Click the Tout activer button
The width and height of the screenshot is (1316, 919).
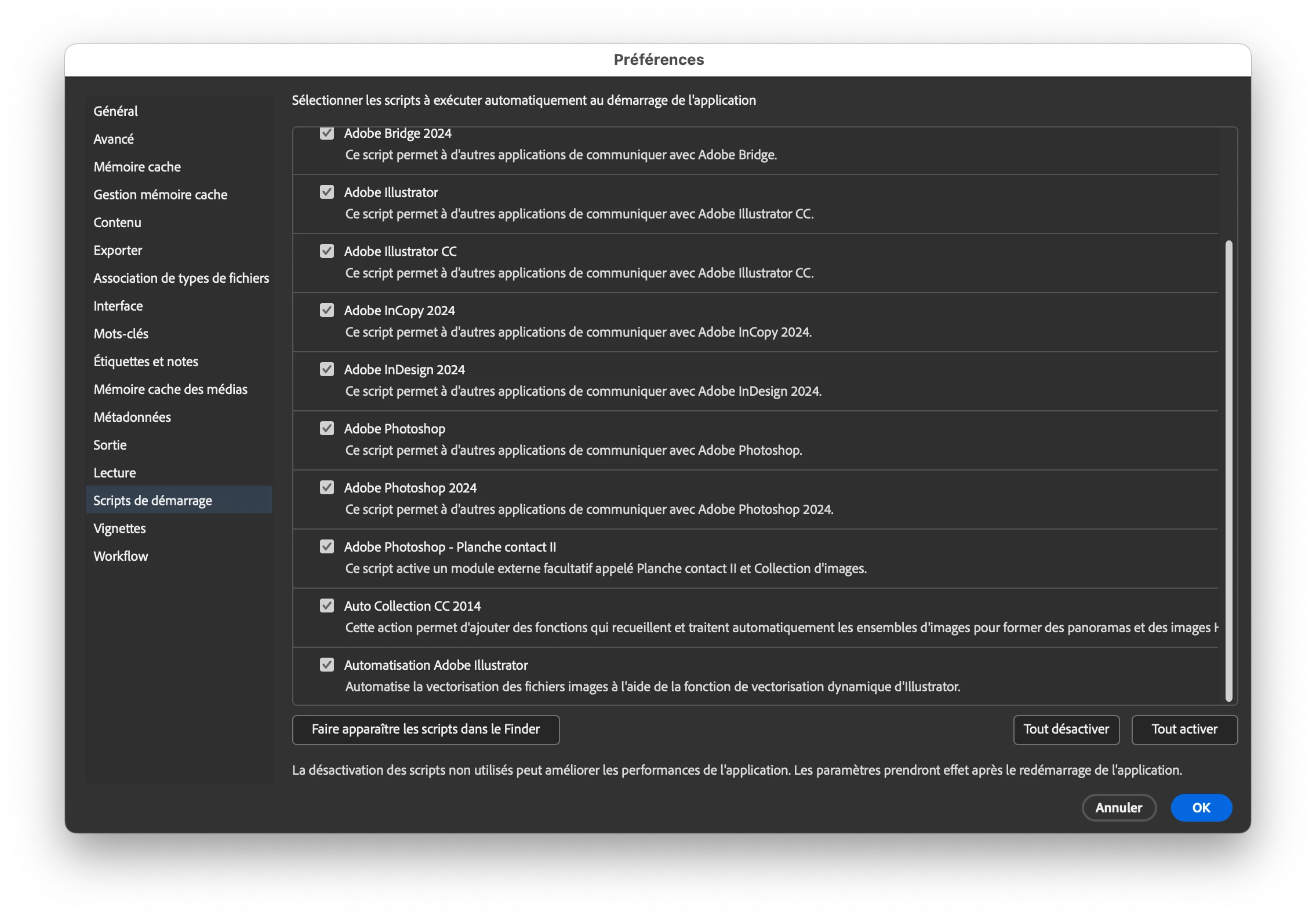click(1184, 730)
